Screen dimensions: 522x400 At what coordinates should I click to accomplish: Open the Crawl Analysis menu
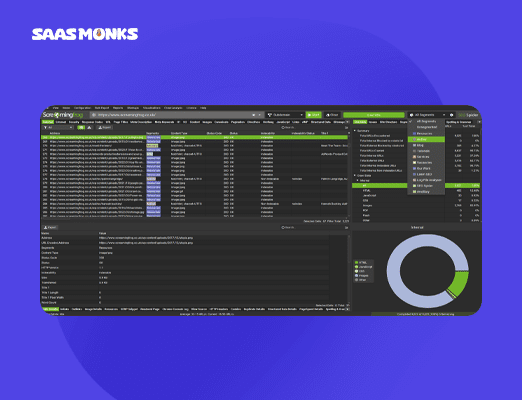(173, 108)
